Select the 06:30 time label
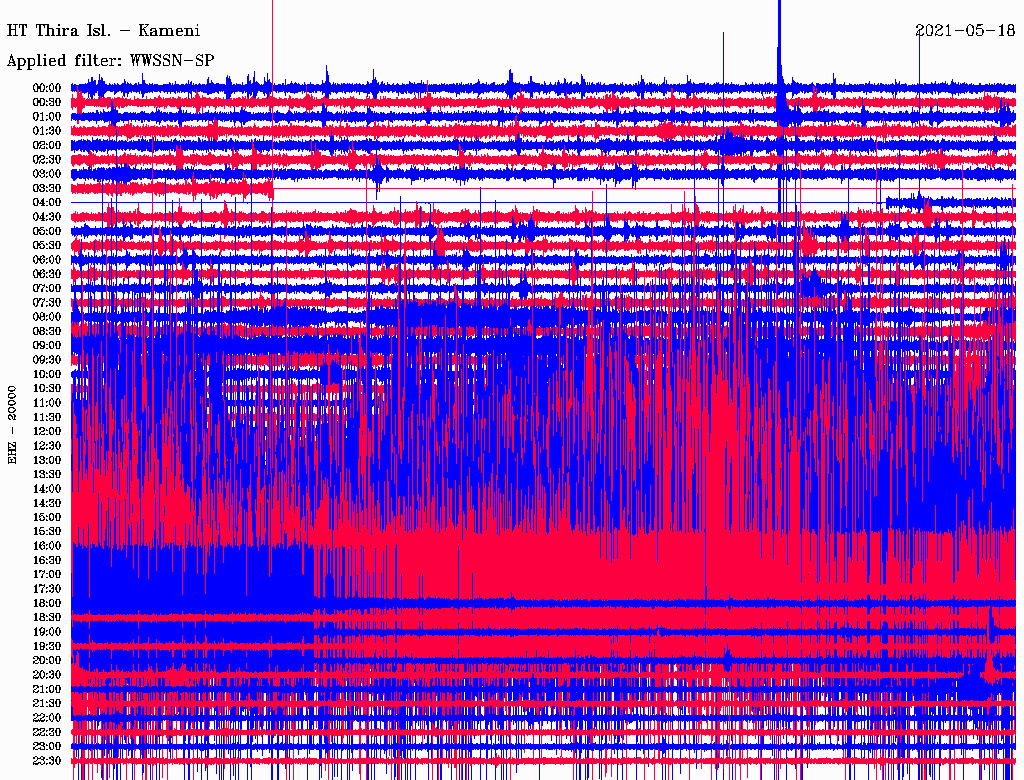This screenshot has height=780, width=1024. [47, 274]
